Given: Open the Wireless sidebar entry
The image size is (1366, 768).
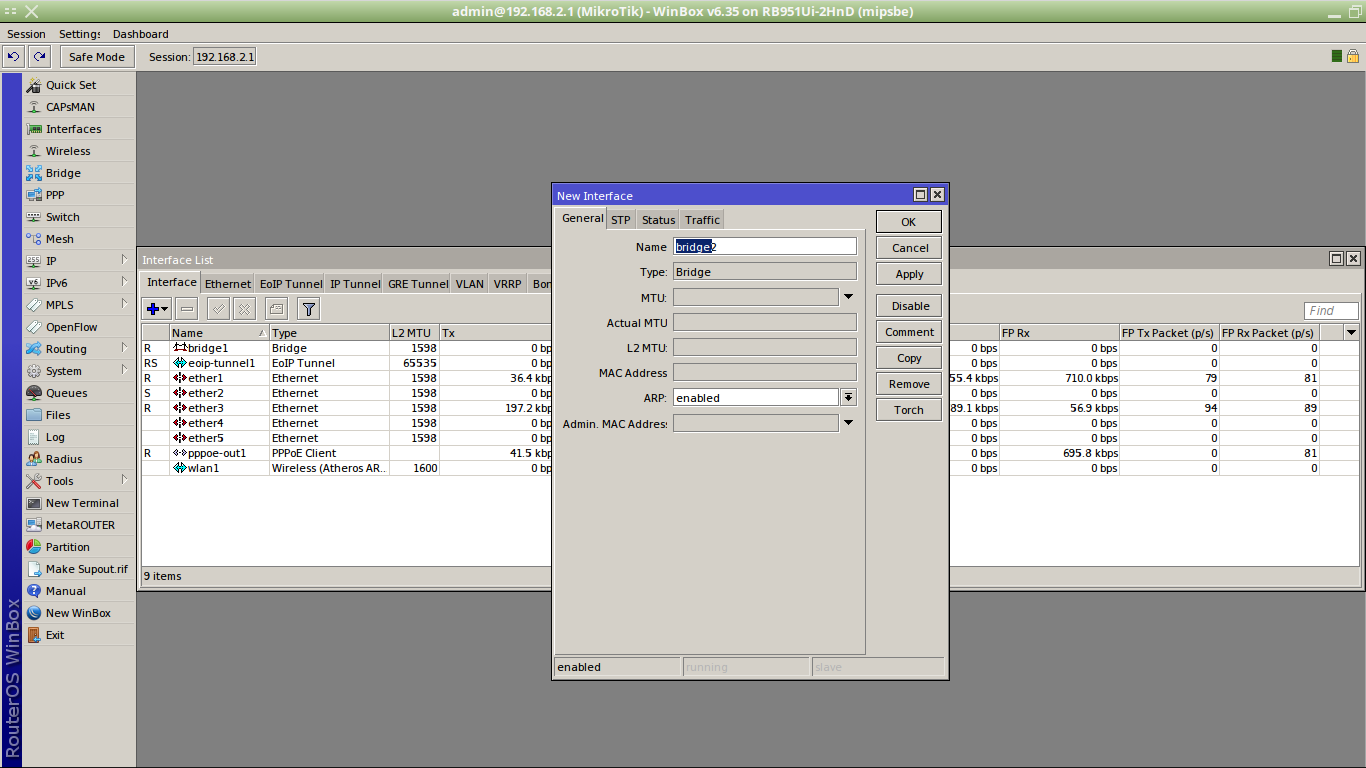Looking at the screenshot, I should click(78, 151).
